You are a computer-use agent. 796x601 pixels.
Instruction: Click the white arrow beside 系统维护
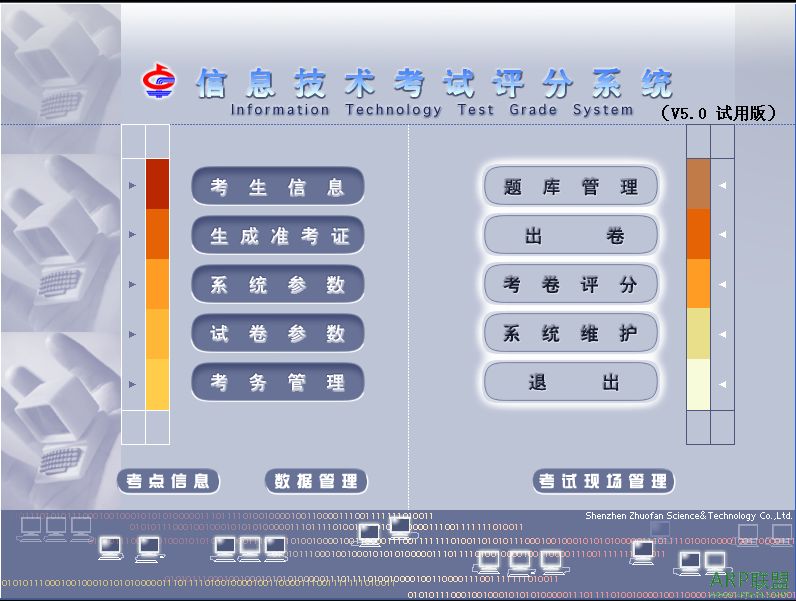[x=722, y=334]
